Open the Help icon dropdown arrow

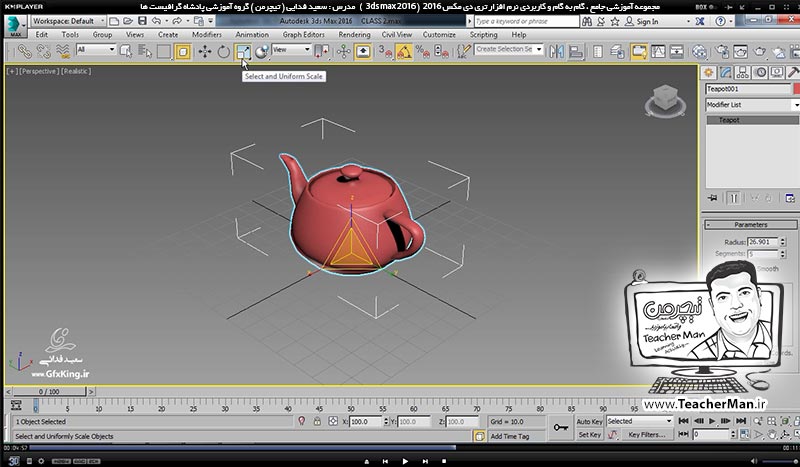pos(730,21)
